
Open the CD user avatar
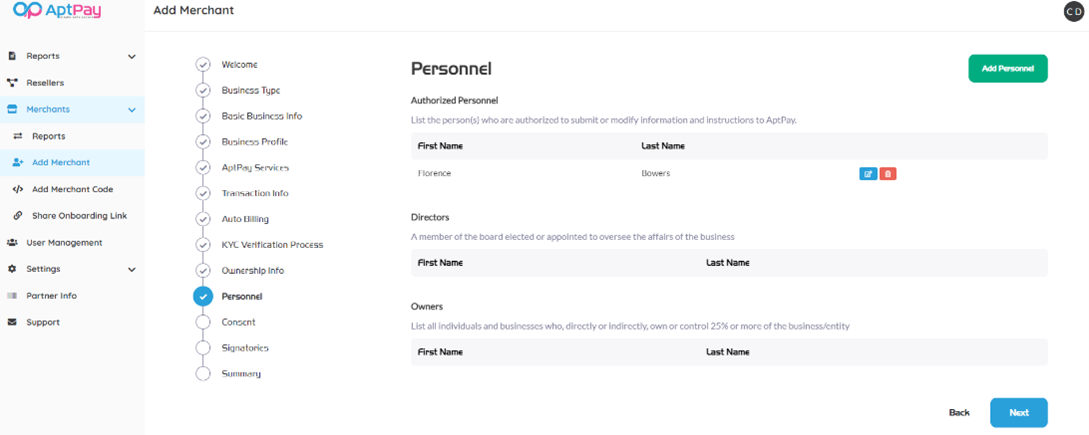point(1072,12)
